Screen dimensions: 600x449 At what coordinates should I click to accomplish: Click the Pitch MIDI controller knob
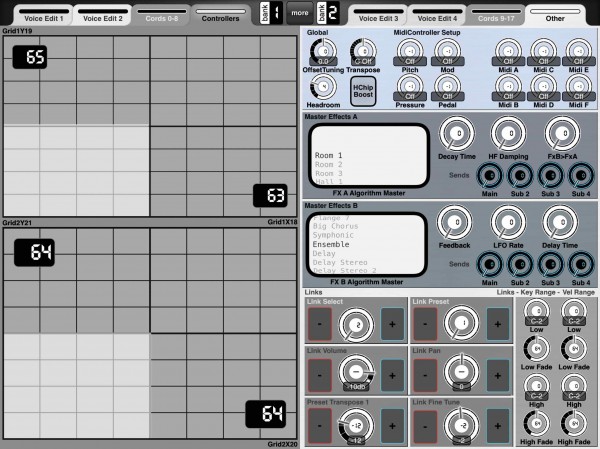pos(410,52)
